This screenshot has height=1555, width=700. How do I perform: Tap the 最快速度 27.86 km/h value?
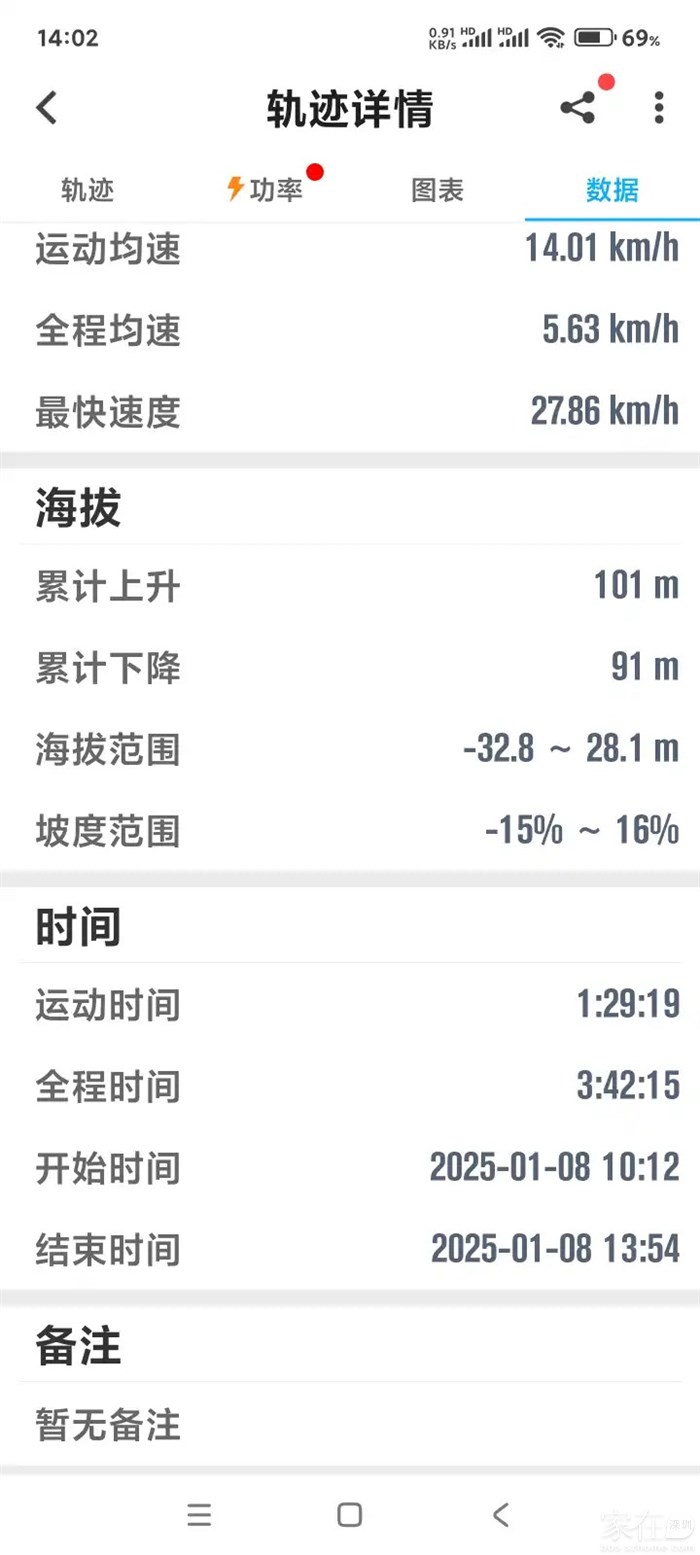(x=604, y=411)
